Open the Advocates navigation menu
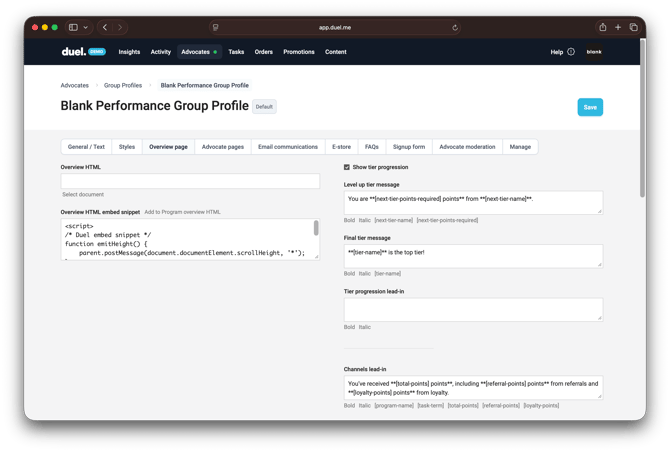The image size is (670, 452). click(198, 52)
